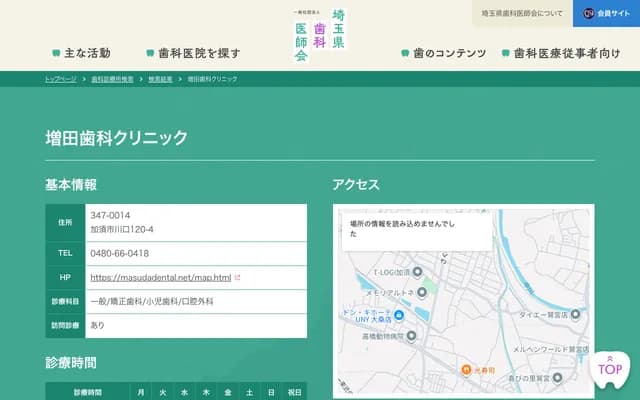The width and height of the screenshot is (640, 400).
Task: Click the tooth icon before 主な活動
Action: pyautogui.click(x=56, y=53)
